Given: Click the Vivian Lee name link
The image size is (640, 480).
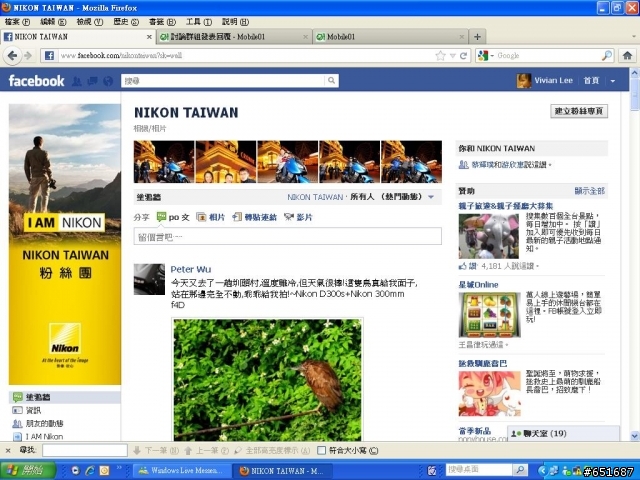Looking at the screenshot, I should coord(553,81).
